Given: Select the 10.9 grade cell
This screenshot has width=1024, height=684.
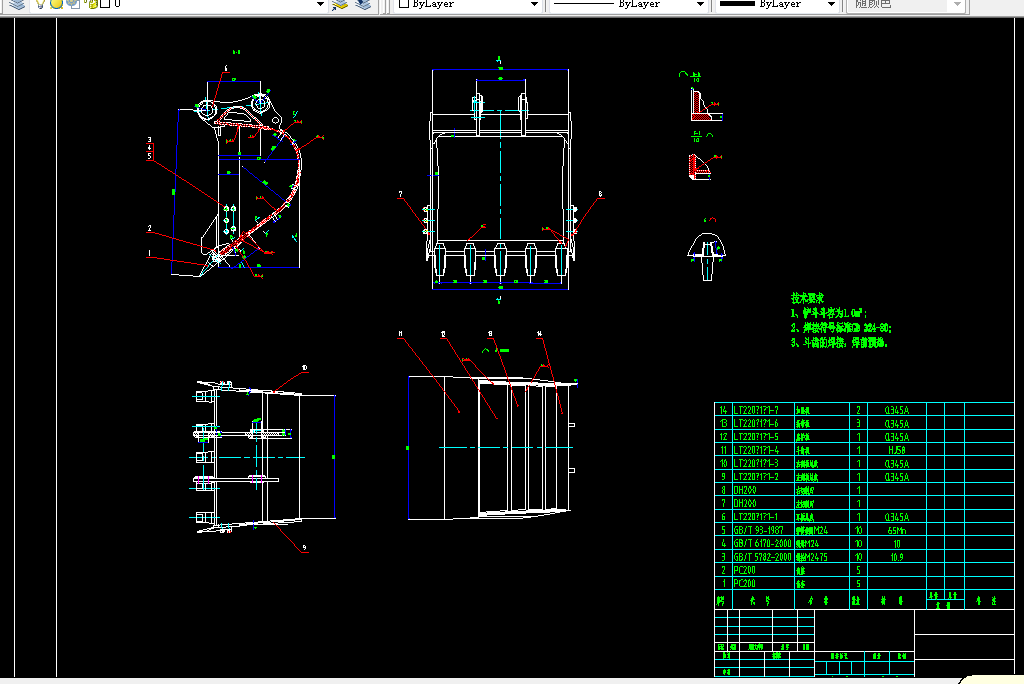Looking at the screenshot, I should click(x=897, y=557).
